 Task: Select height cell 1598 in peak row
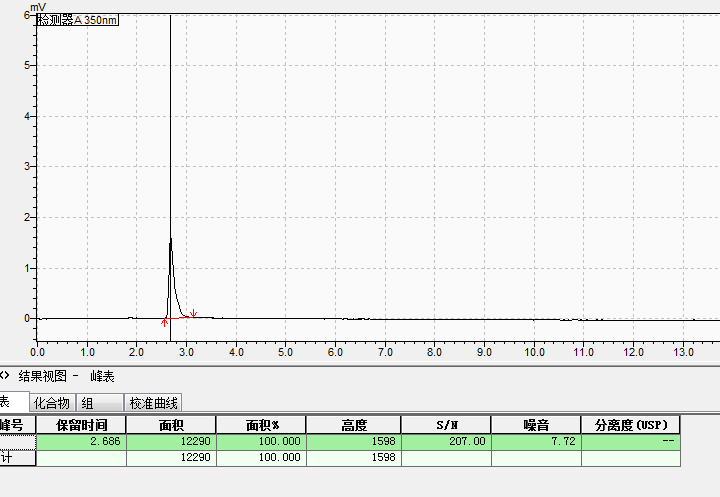[x=354, y=441]
